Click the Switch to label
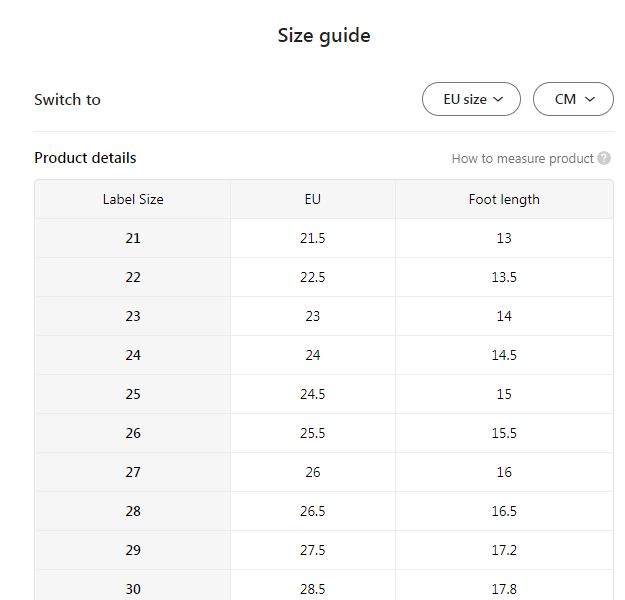The height and width of the screenshot is (600, 625). [67, 99]
